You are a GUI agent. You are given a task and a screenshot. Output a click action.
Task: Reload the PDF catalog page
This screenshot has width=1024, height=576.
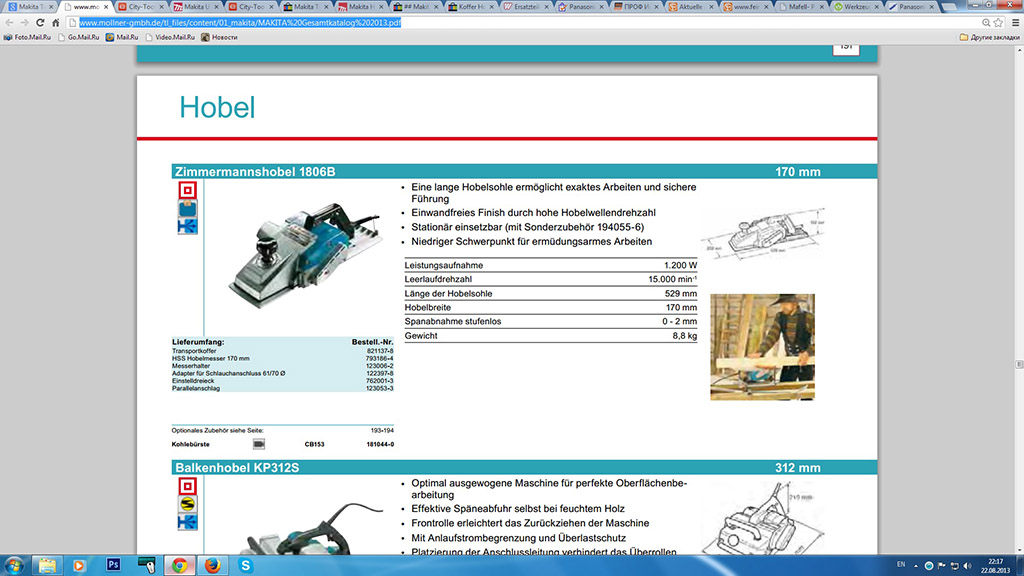coord(40,22)
